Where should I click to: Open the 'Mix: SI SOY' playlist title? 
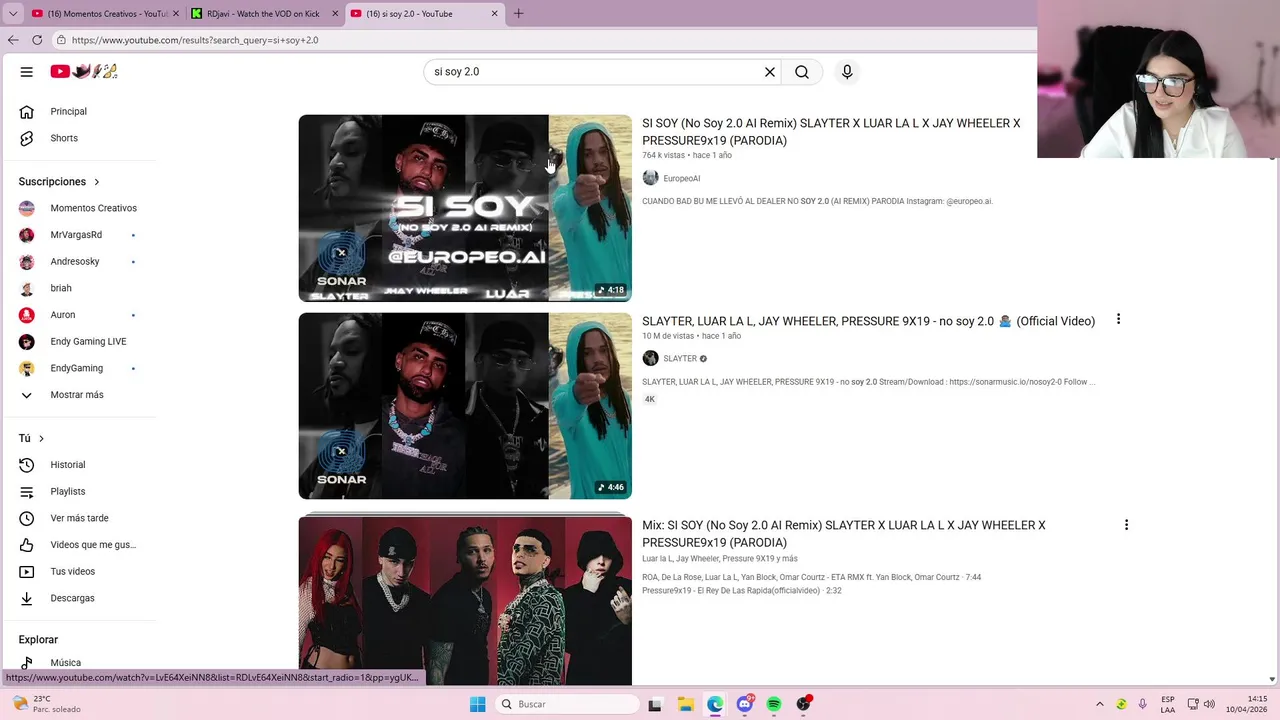843,534
